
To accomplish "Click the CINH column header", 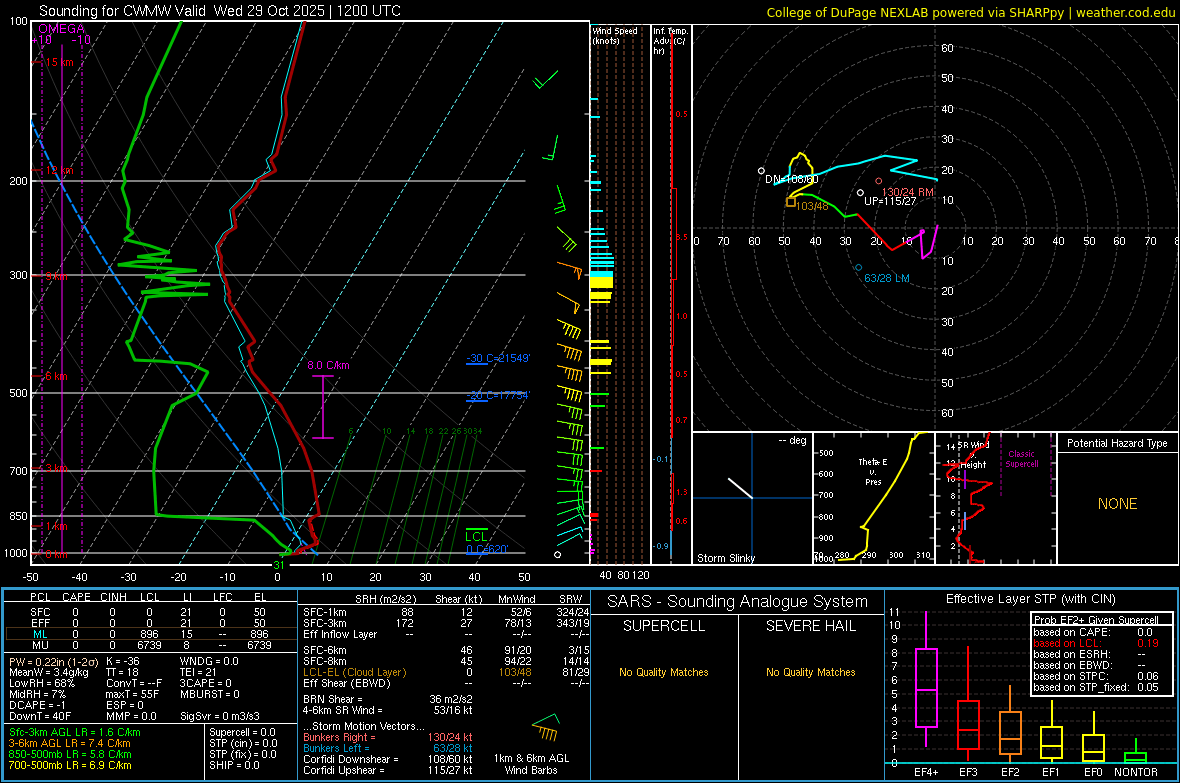I will (113, 597).
